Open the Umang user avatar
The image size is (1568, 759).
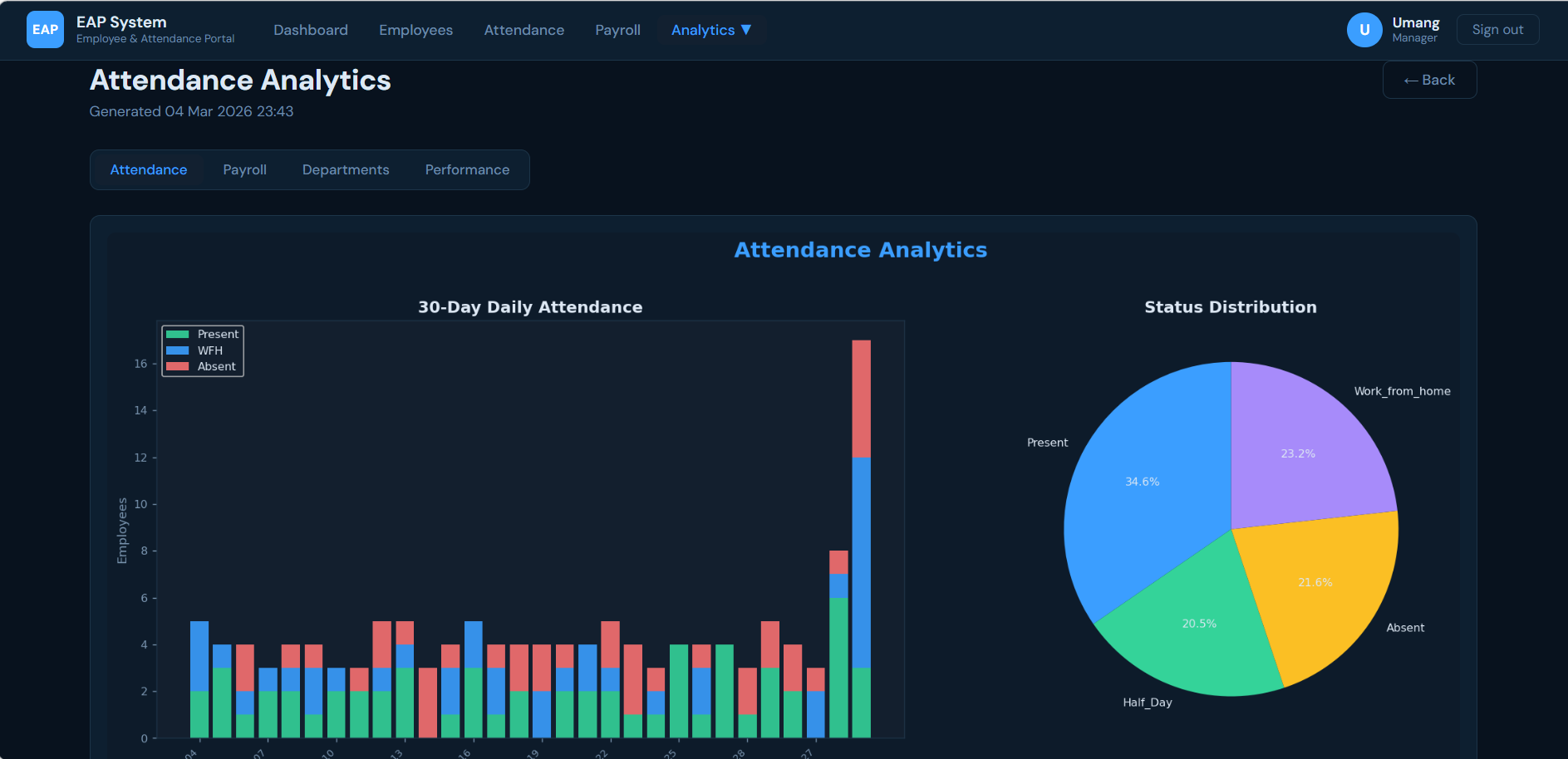pos(1364,29)
